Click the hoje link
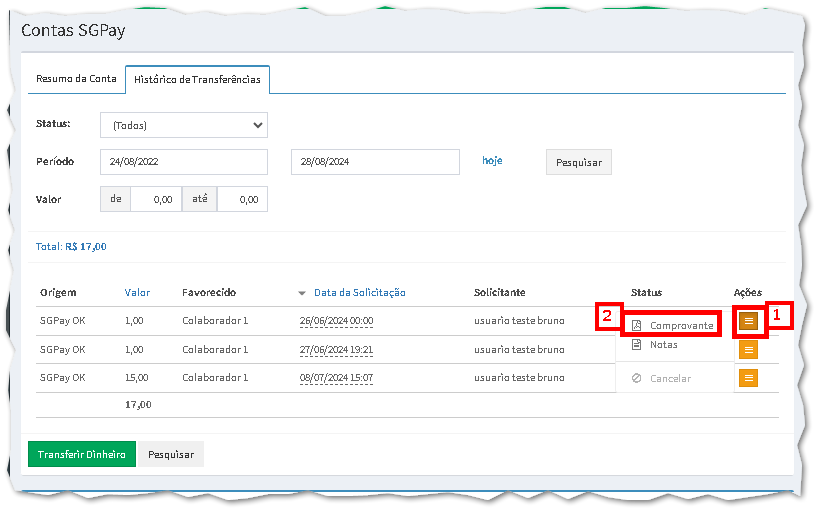The image size is (817, 510). (x=492, y=160)
